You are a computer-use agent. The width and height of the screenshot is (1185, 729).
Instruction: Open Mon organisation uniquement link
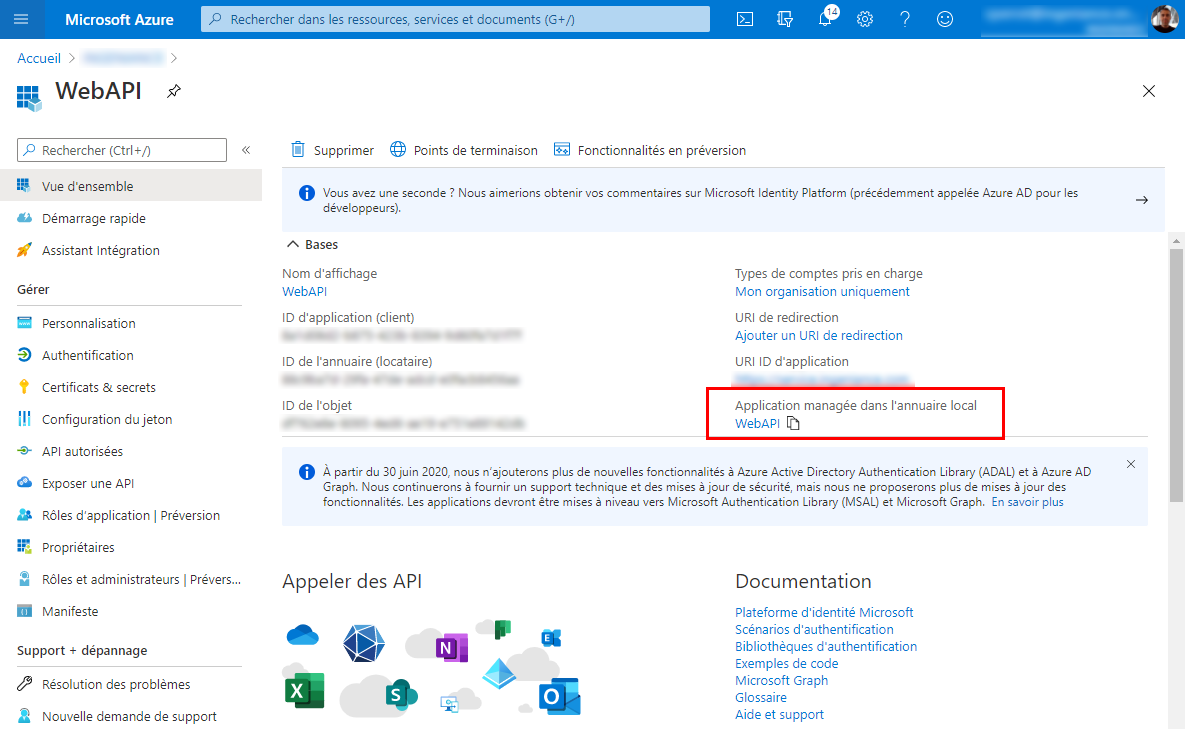point(822,292)
